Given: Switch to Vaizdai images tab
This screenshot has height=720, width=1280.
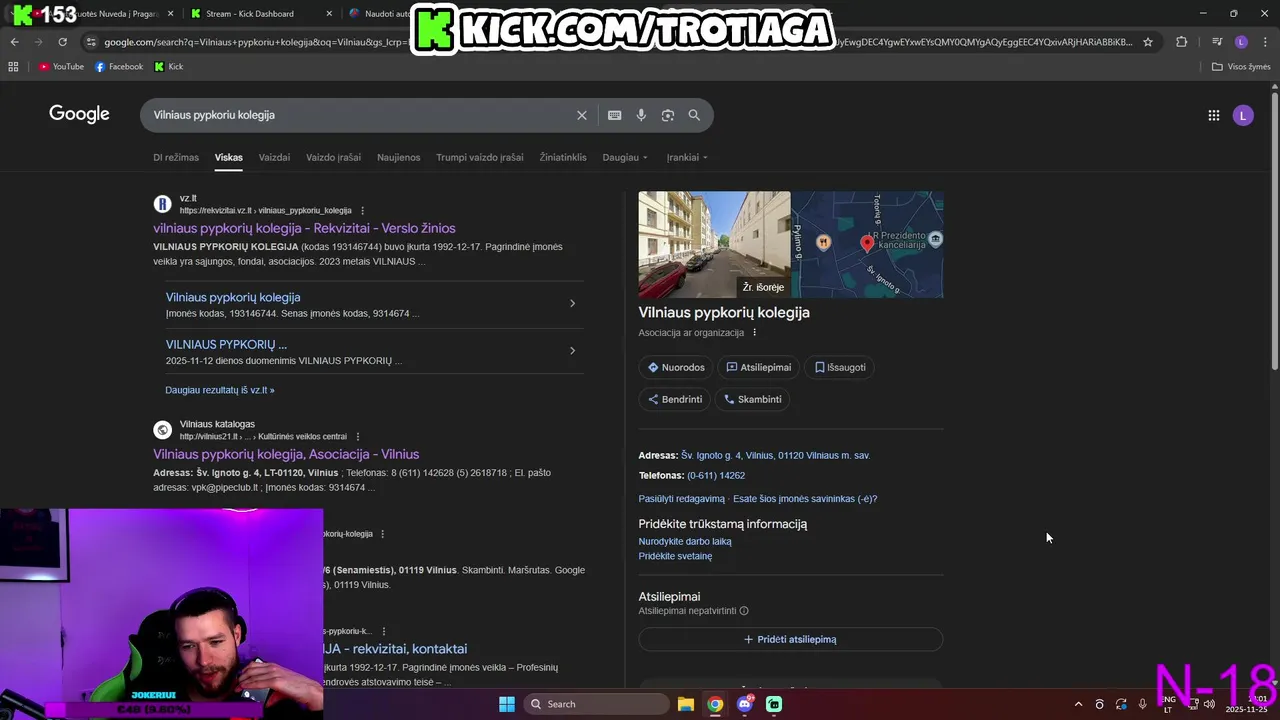Looking at the screenshot, I should (x=274, y=157).
